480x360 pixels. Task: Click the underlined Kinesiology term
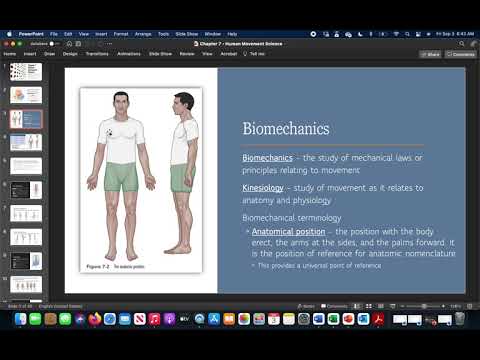[x=263, y=188]
